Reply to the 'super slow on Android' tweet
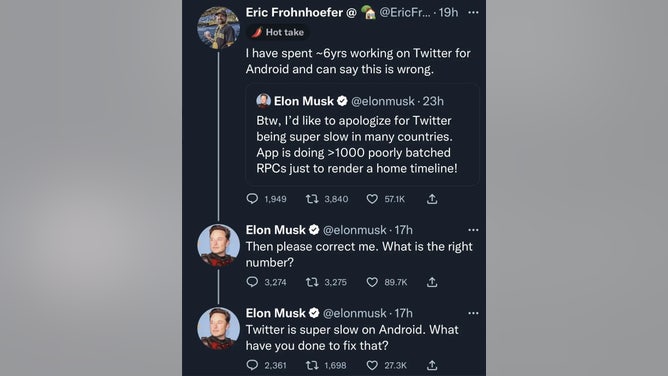The image size is (668, 376). pyautogui.click(x=252, y=365)
